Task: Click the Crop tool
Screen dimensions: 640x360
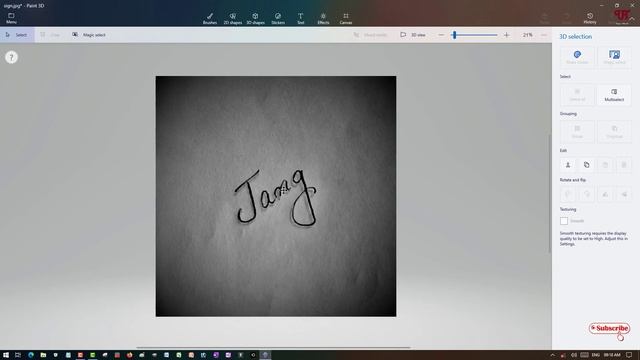Action: pos(50,35)
